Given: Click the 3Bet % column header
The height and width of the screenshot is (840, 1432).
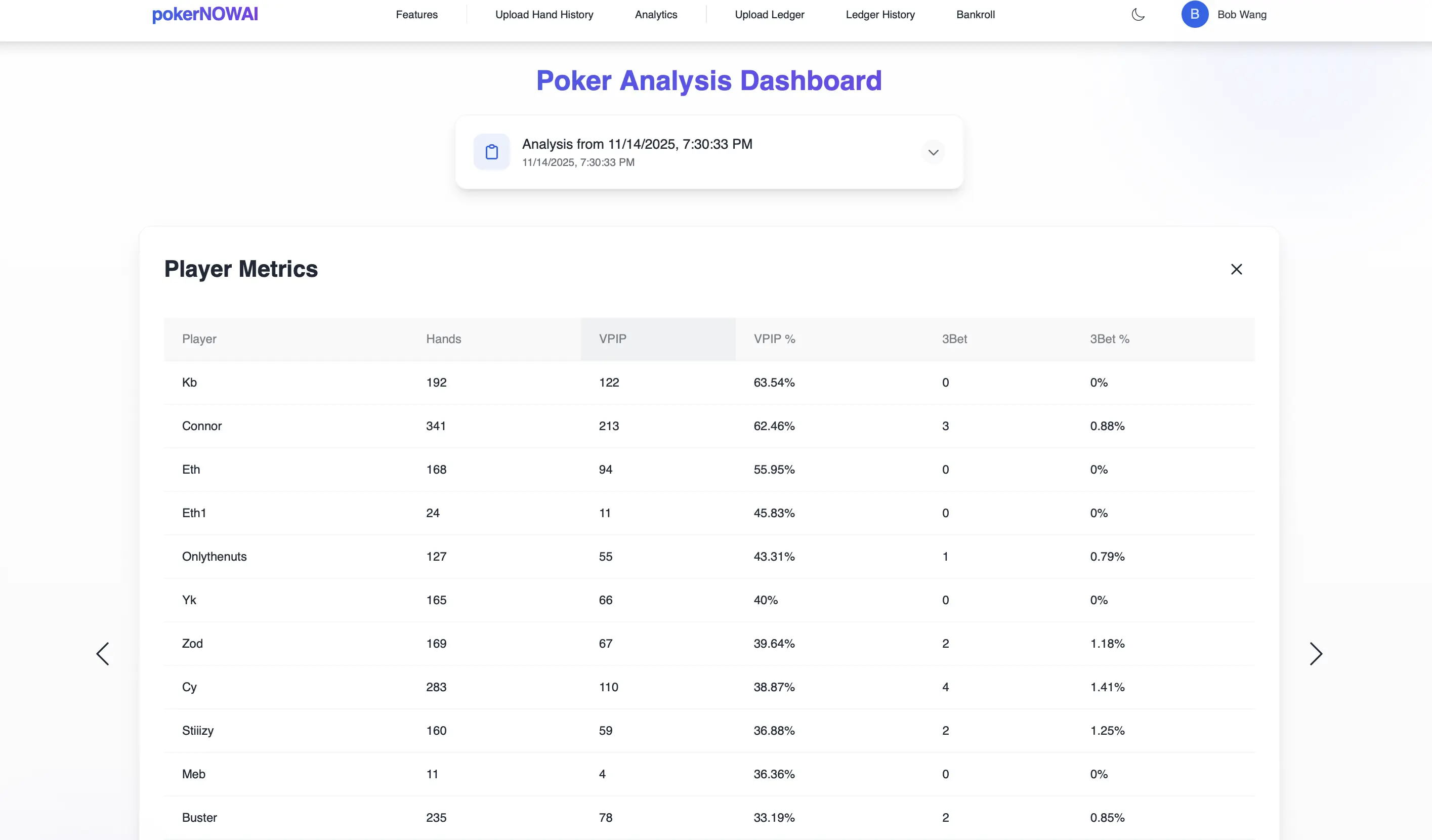Looking at the screenshot, I should pyautogui.click(x=1109, y=339).
